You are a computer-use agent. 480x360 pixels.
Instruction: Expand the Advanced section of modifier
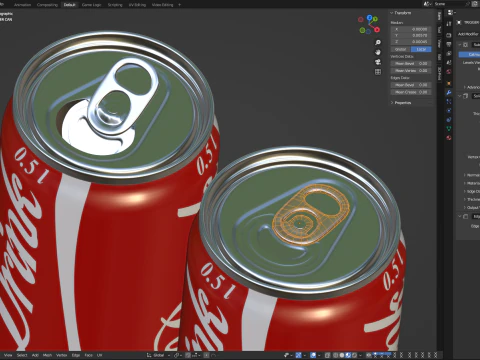465,87
